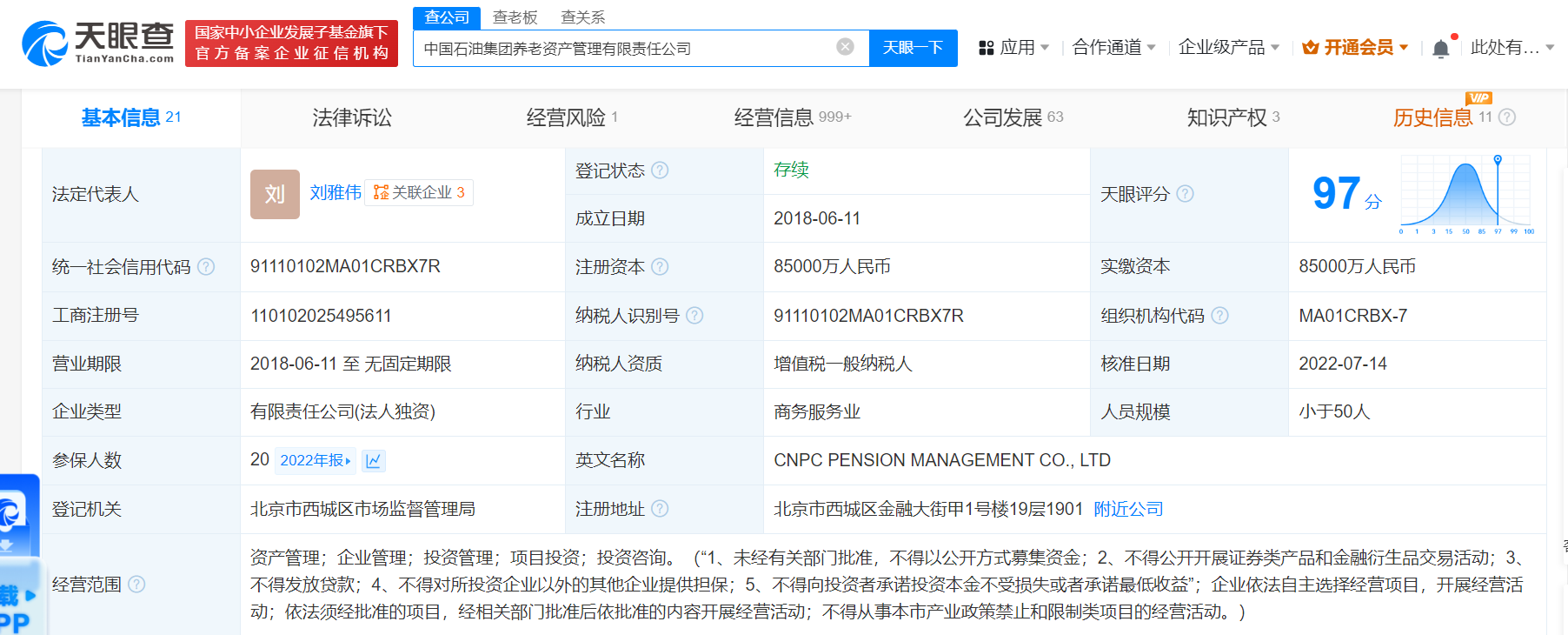Screen dimensions: 1568x635
Task: Open the 附近公司 link
Action: click(x=1128, y=509)
